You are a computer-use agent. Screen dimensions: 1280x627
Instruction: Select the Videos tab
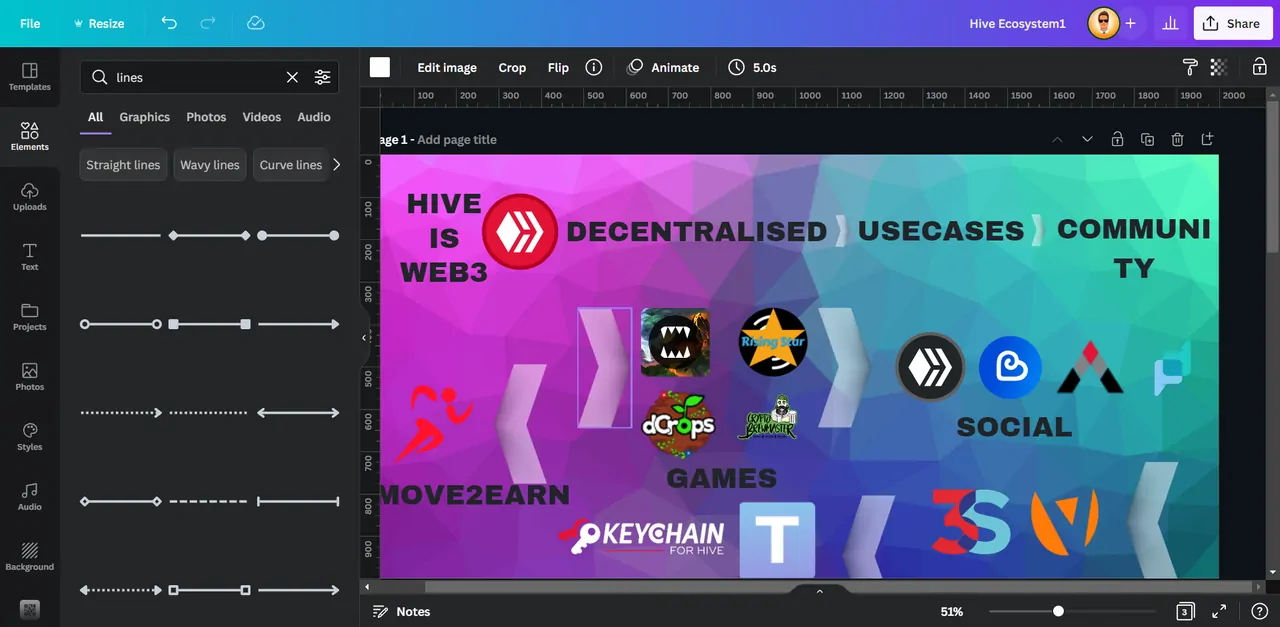click(x=262, y=117)
